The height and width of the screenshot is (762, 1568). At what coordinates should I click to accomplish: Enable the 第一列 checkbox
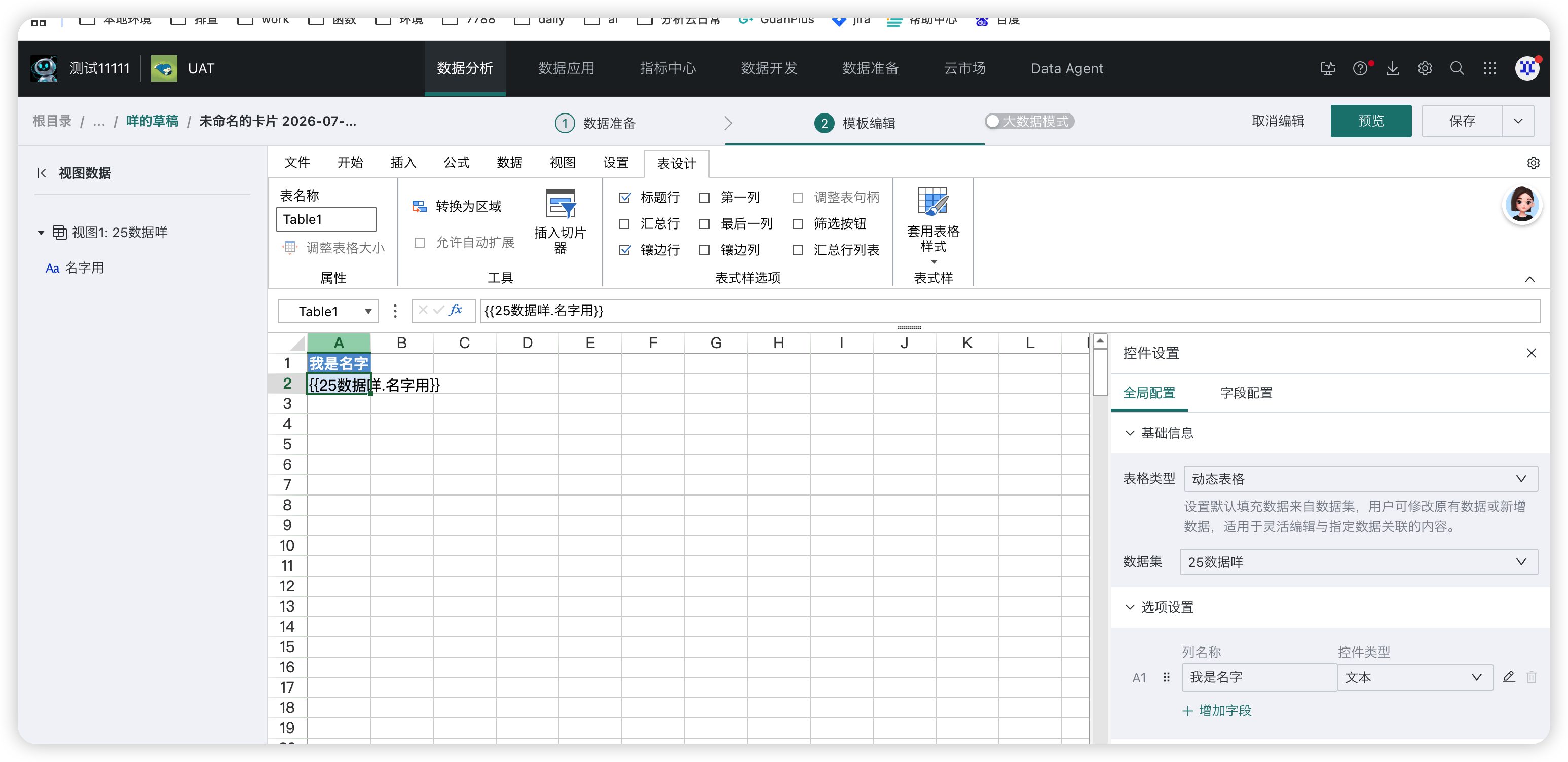pos(704,197)
